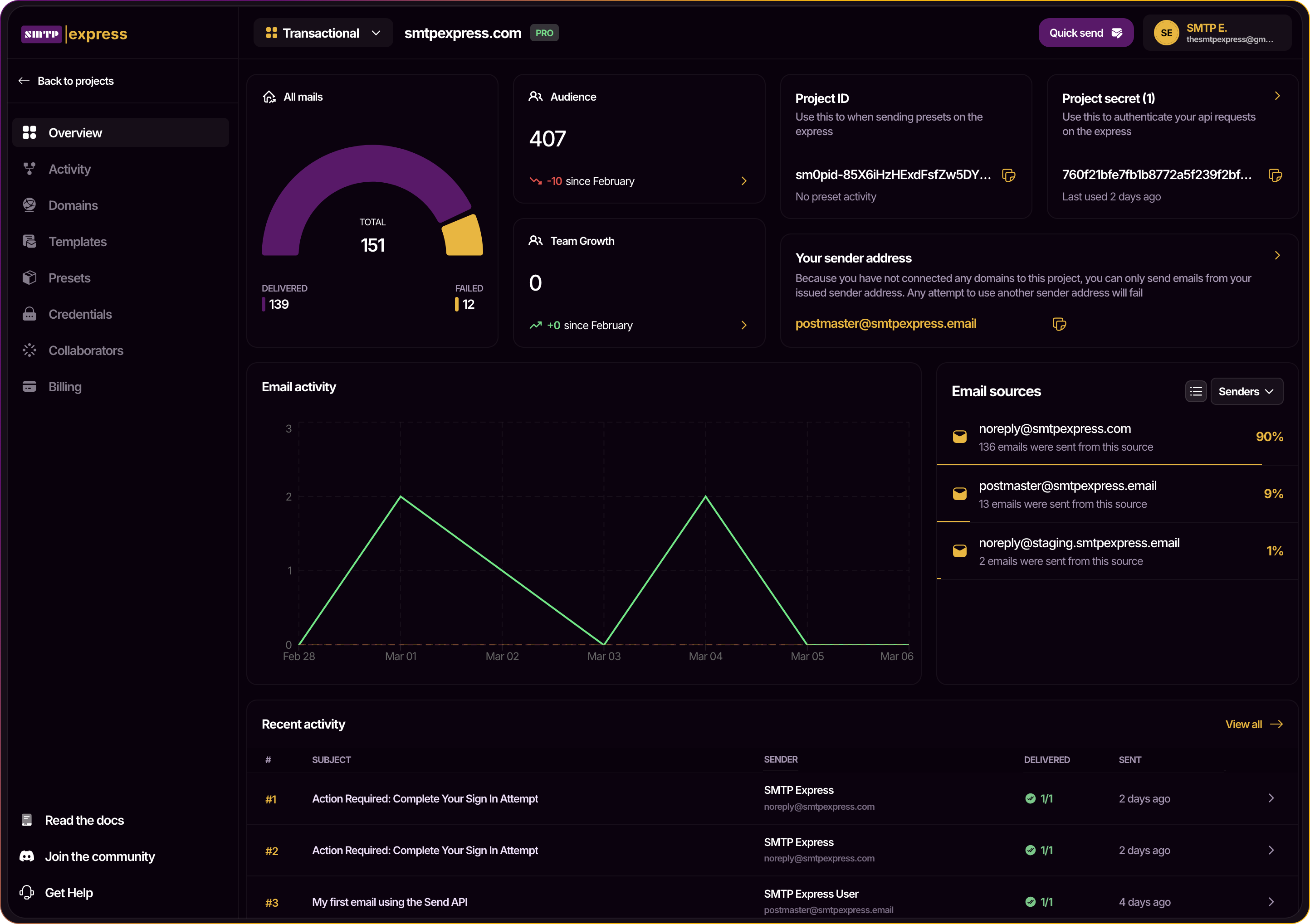Open the Templates section
1310x924 pixels.
coord(120,241)
